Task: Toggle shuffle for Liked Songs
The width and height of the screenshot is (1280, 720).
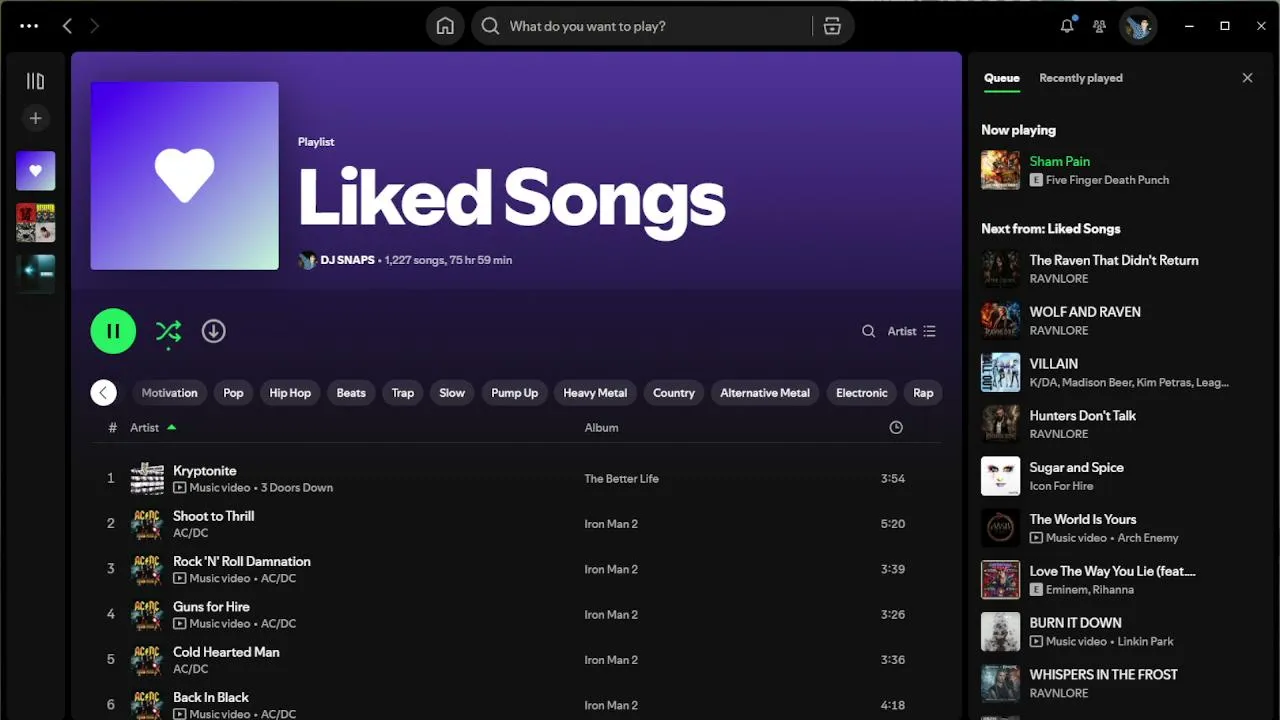Action: coord(168,331)
